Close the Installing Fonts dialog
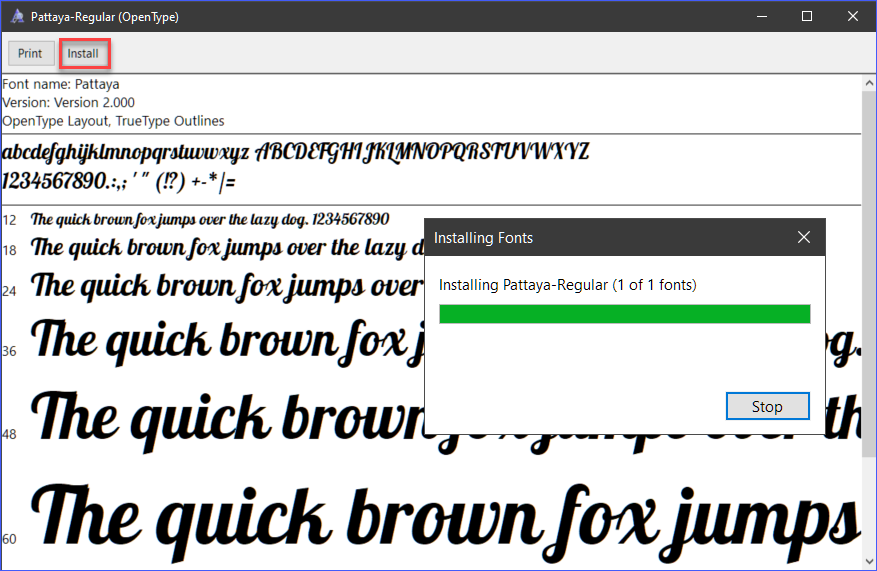877x571 pixels. (804, 237)
